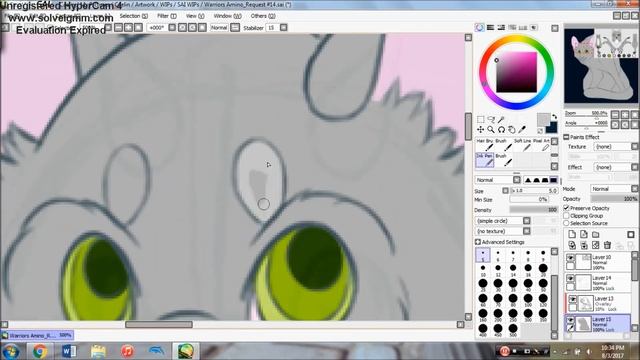
Task: Hide the Overlay Layer 13 eye icon
Action: point(573,300)
